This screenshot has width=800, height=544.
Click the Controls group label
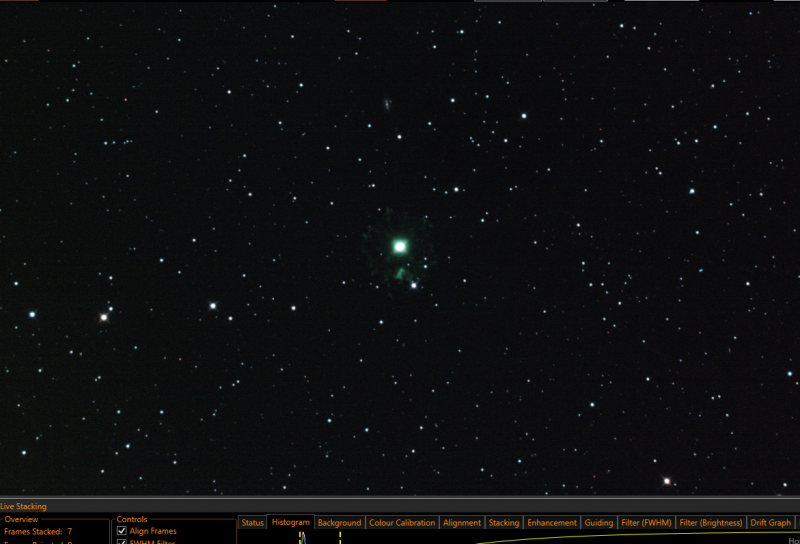click(x=132, y=519)
